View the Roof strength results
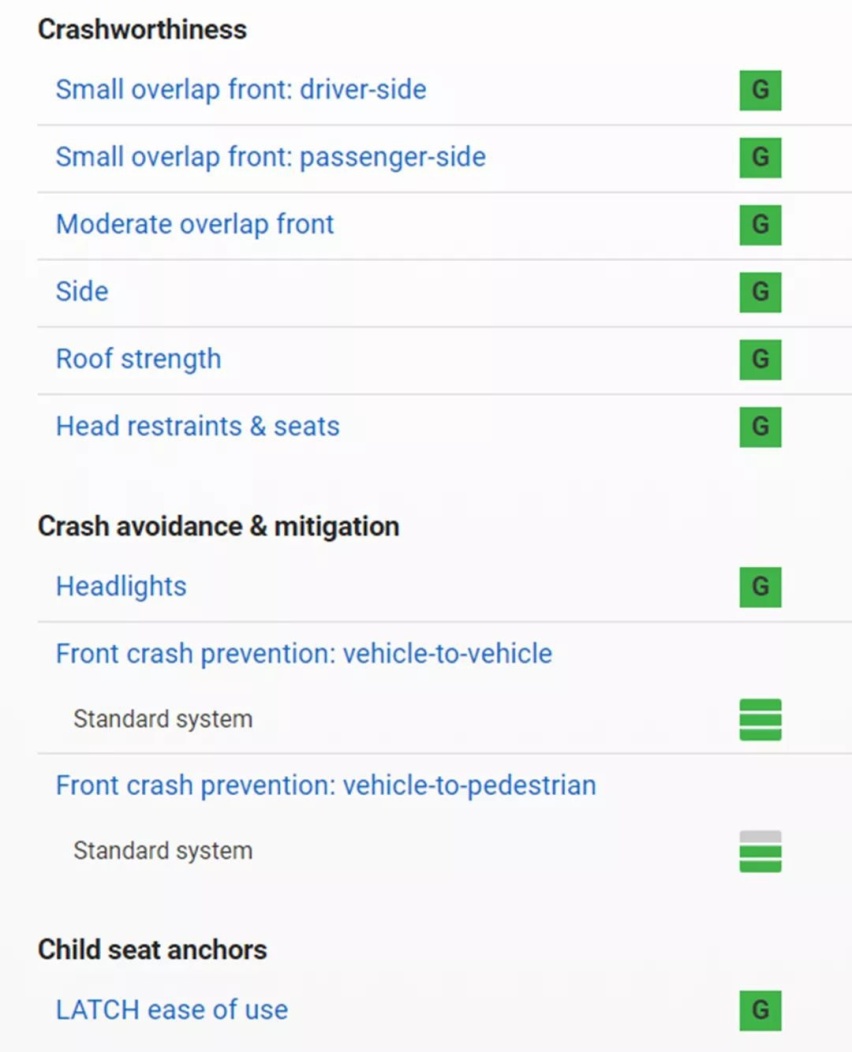This screenshot has width=852, height=1052. (x=138, y=360)
